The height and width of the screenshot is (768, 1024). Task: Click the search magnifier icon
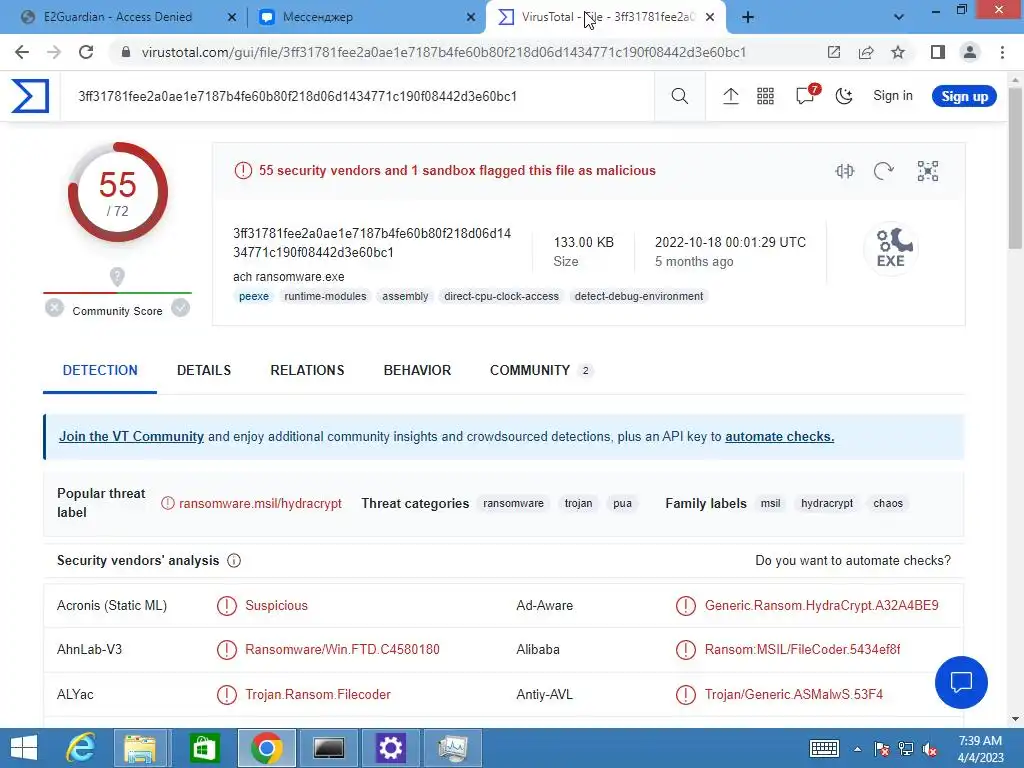679,96
